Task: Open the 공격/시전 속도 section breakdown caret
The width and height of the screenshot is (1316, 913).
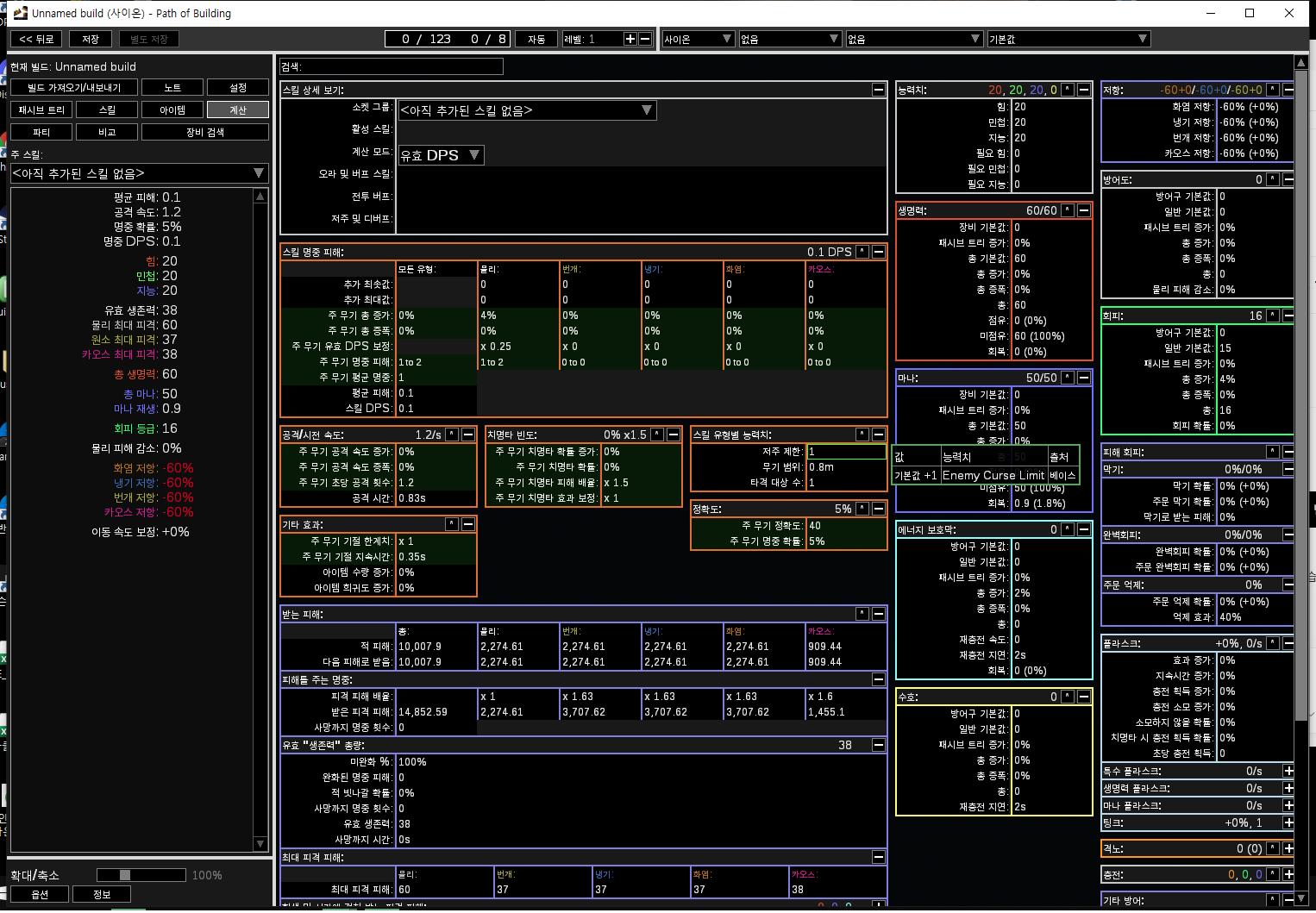Action: coord(452,435)
